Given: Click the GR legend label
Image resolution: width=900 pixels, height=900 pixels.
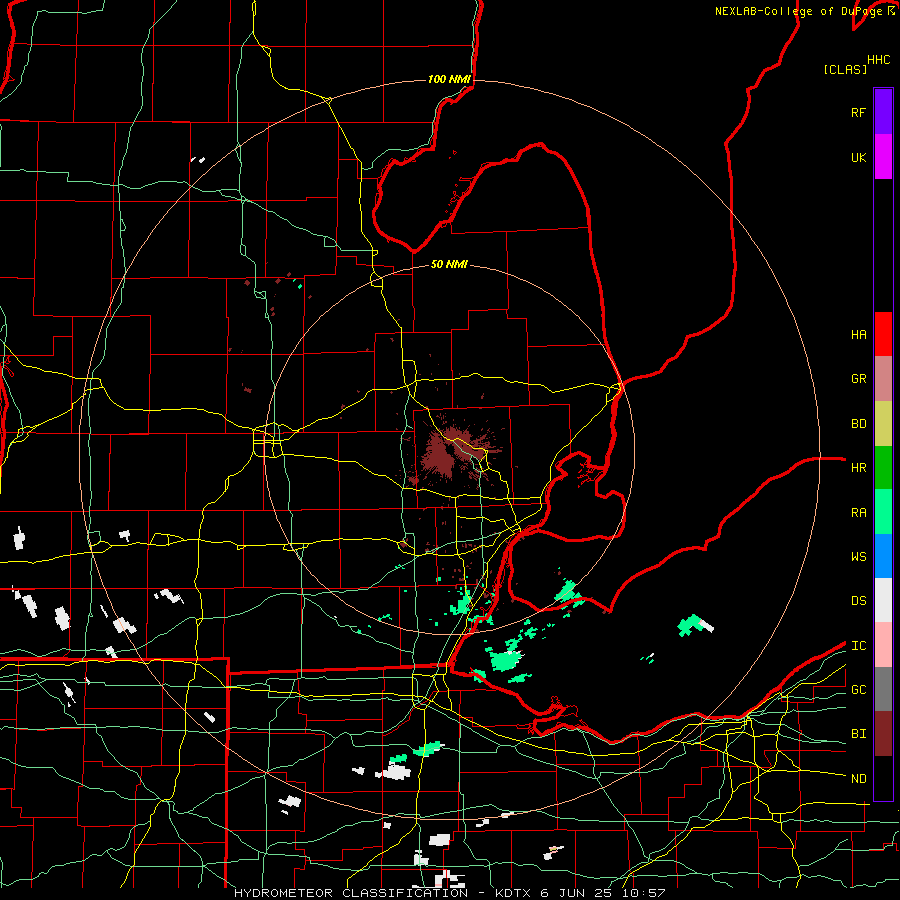Looking at the screenshot, I should pos(858,379).
